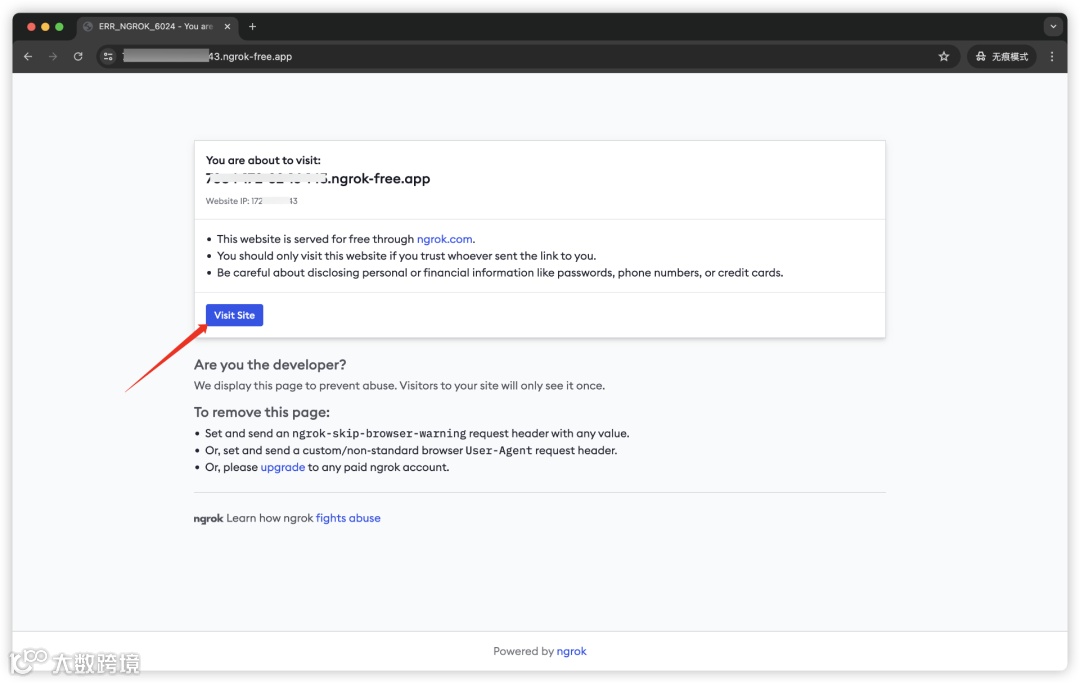Click the Visit Site button
The height and width of the screenshot is (683, 1080).
tap(234, 315)
